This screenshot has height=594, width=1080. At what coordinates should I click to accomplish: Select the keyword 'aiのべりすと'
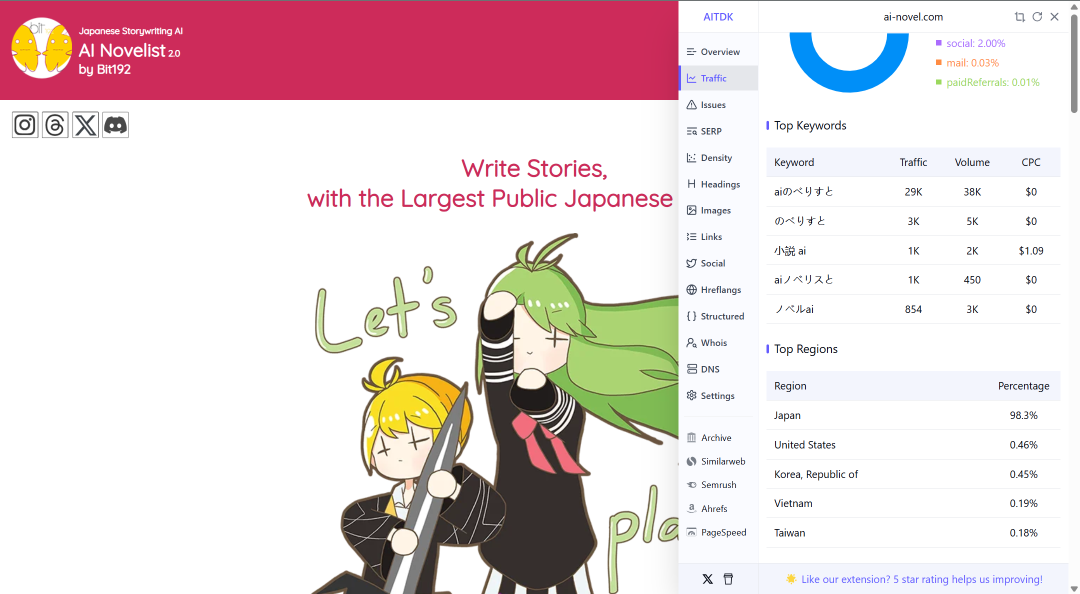(x=804, y=192)
